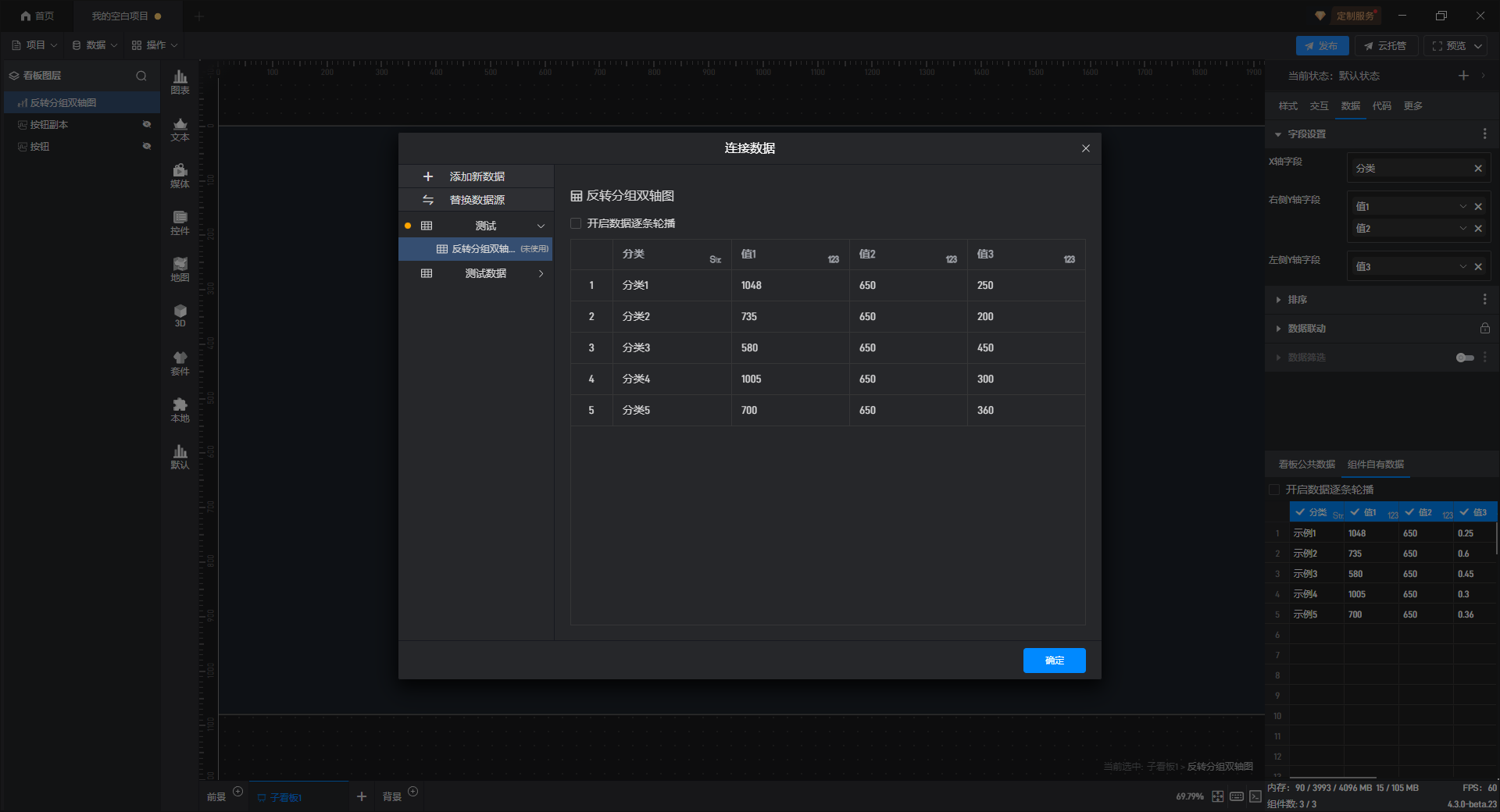Open the 值1 field dropdown
The image size is (1500, 812).
pyautogui.click(x=1462, y=207)
